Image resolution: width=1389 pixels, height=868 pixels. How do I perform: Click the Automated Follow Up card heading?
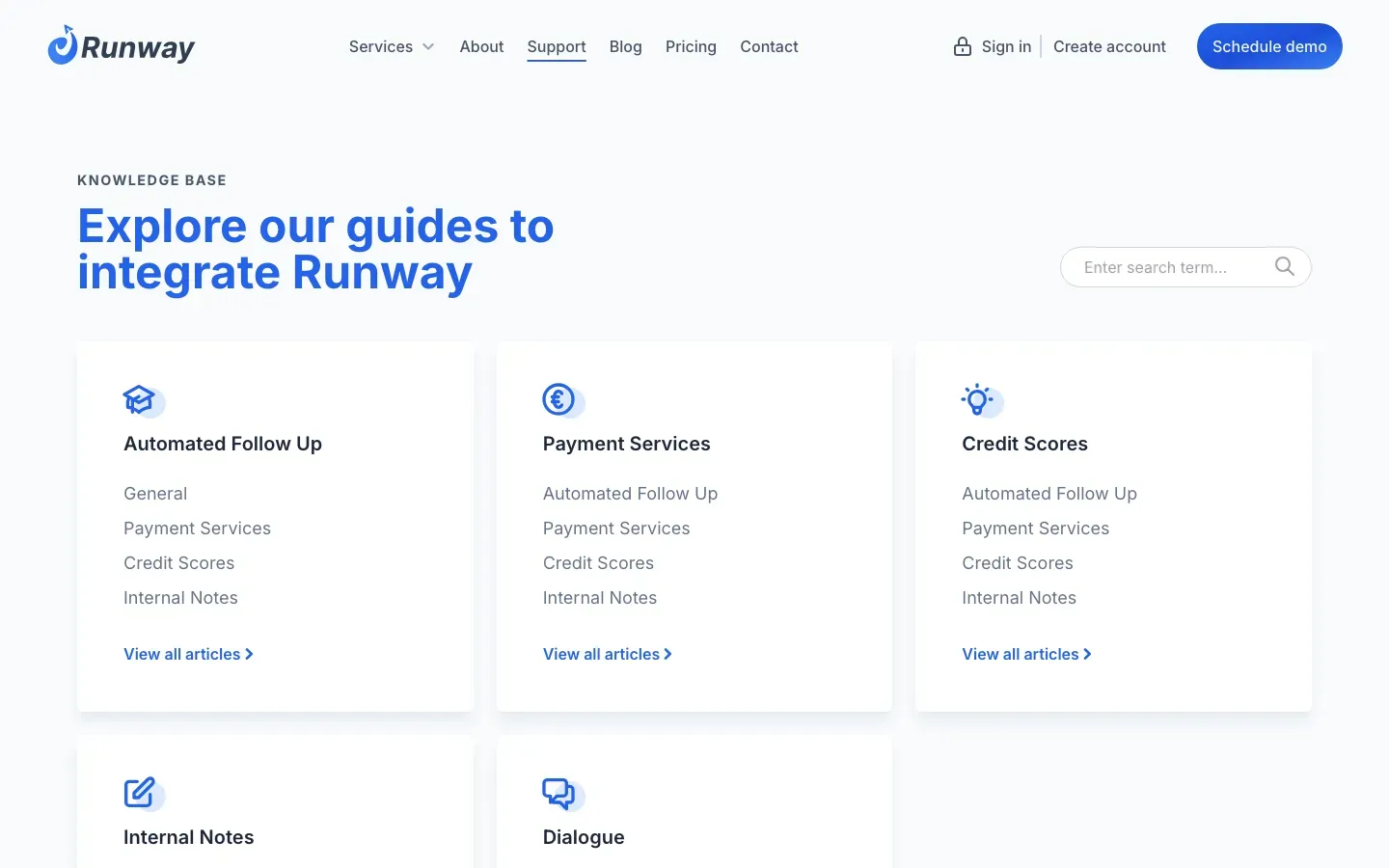point(223,444)
